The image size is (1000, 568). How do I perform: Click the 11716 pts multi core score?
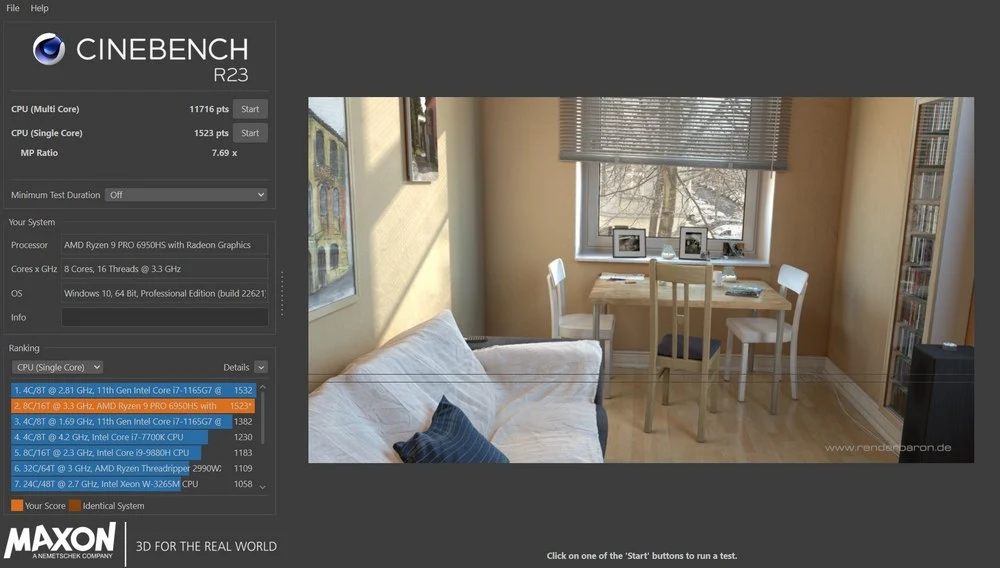click(x=209, y=109)
